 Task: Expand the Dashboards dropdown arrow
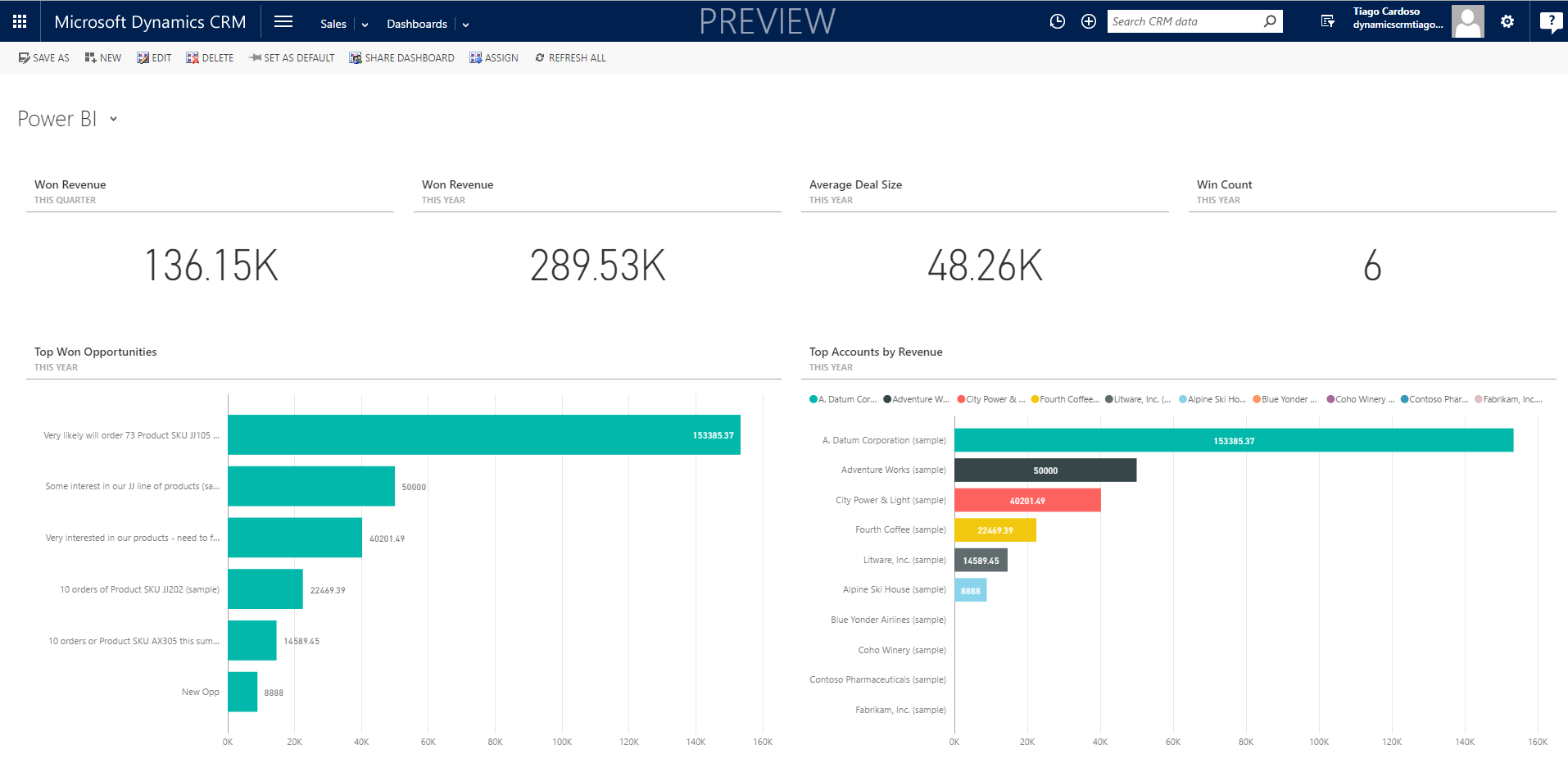click(465, 25)
